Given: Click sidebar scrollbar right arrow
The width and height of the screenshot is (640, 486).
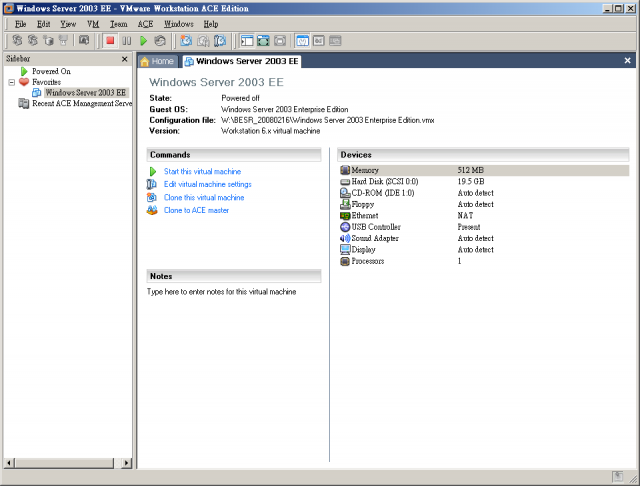Looking at the screenshot, I should (x=127, y=463).
